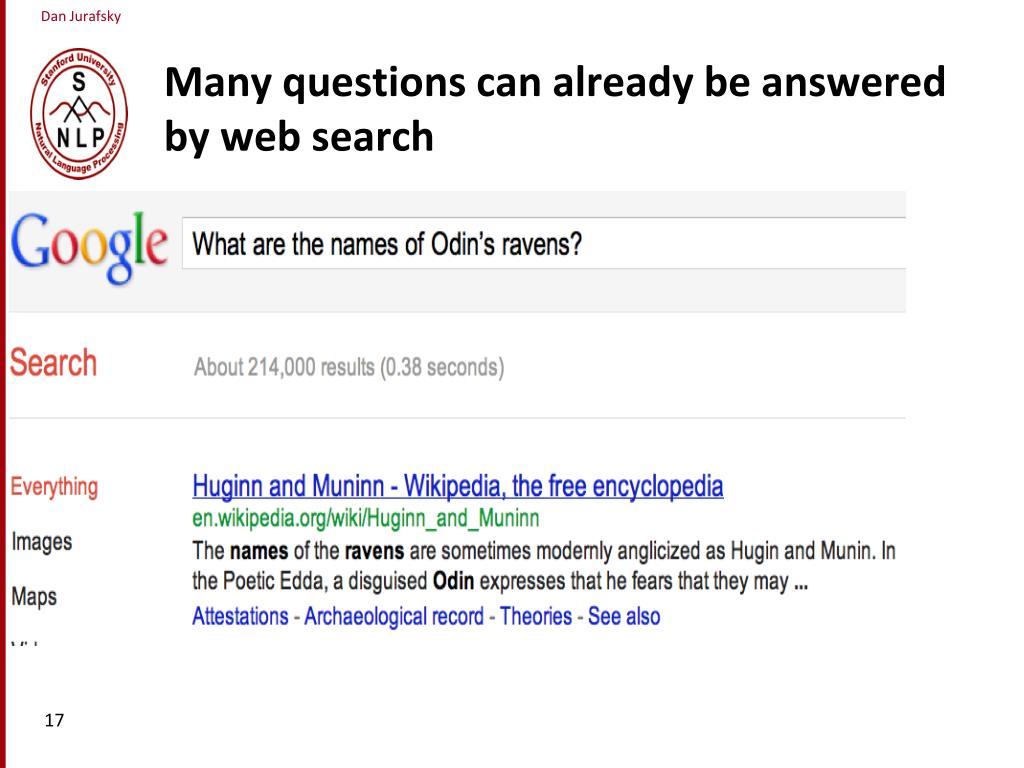Click slide number 17

pos(54,720)
